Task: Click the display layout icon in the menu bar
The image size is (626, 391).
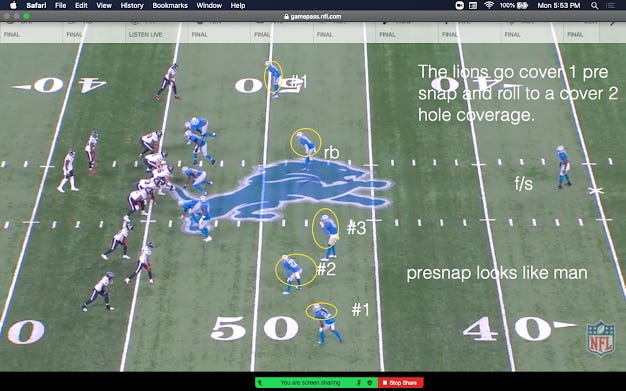Action: coord(473,6)
